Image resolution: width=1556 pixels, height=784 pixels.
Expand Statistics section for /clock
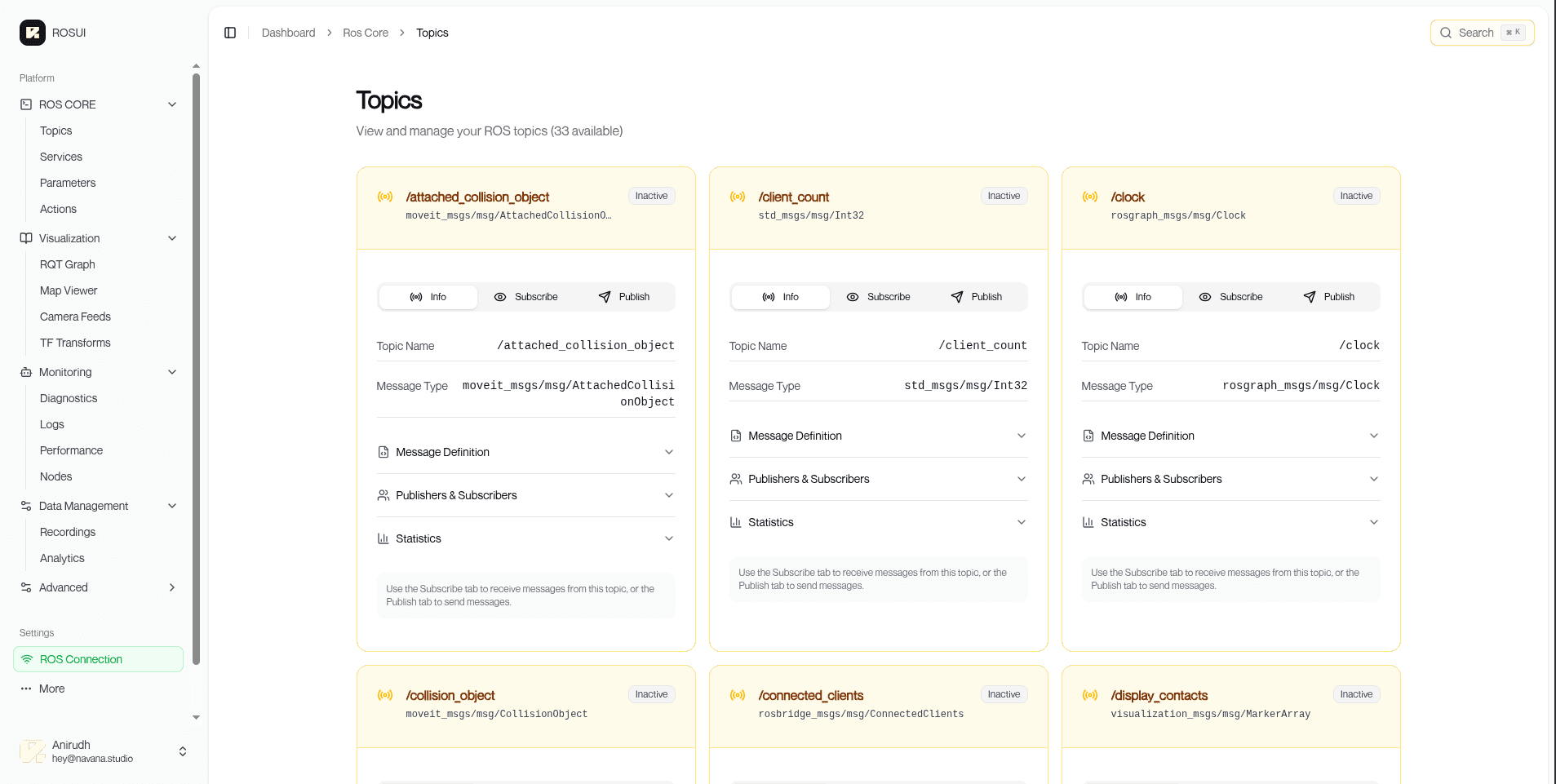point(1230,522)
